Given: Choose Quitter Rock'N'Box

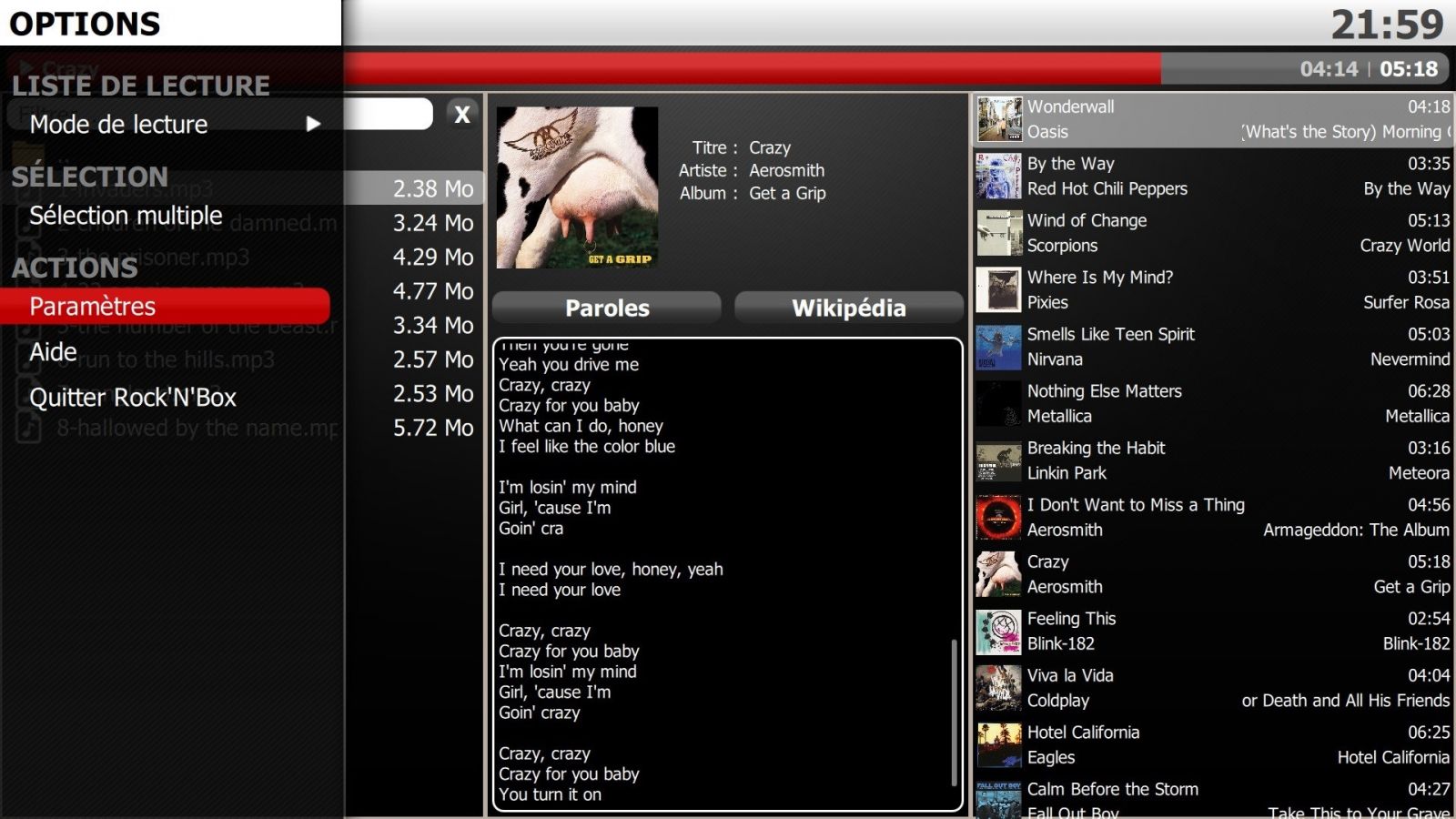Looking at the screenshot, I should pos(133,398).
